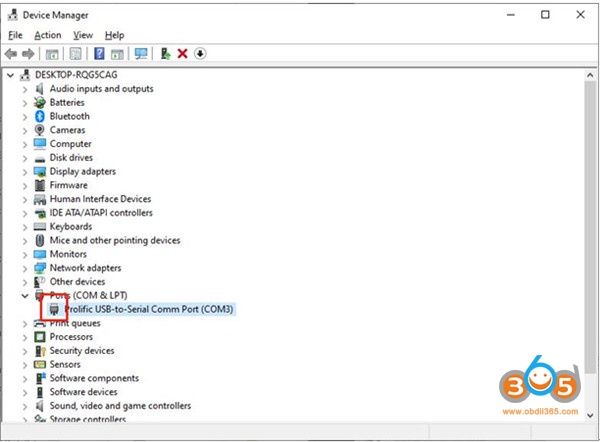Click the Forward arrow in toolbar
This screenshot has width=600, height=442.
pos(28,53)
